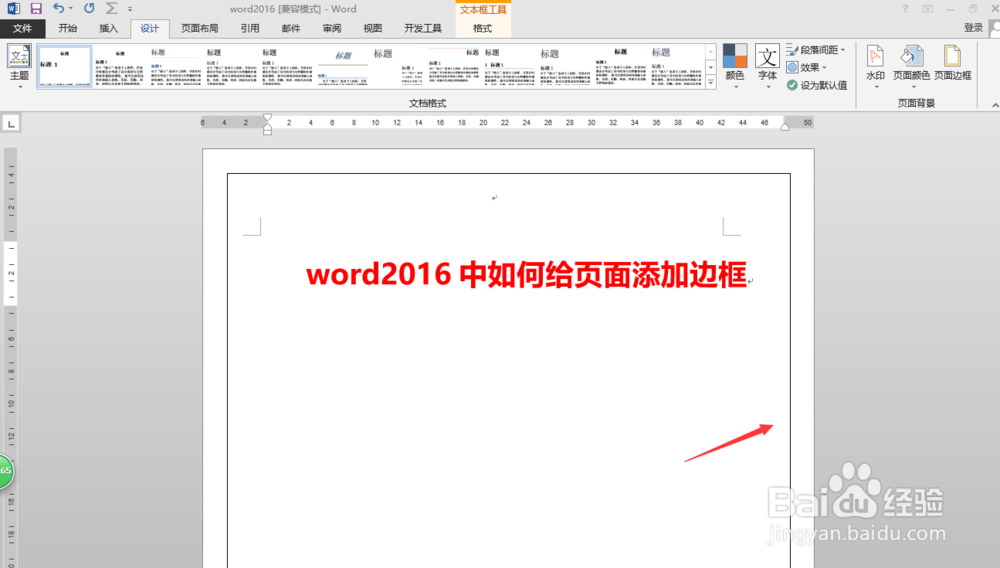Click the Word application icon in title bar
This screenshot has height=568, width=1000.
tap(13, 8)
